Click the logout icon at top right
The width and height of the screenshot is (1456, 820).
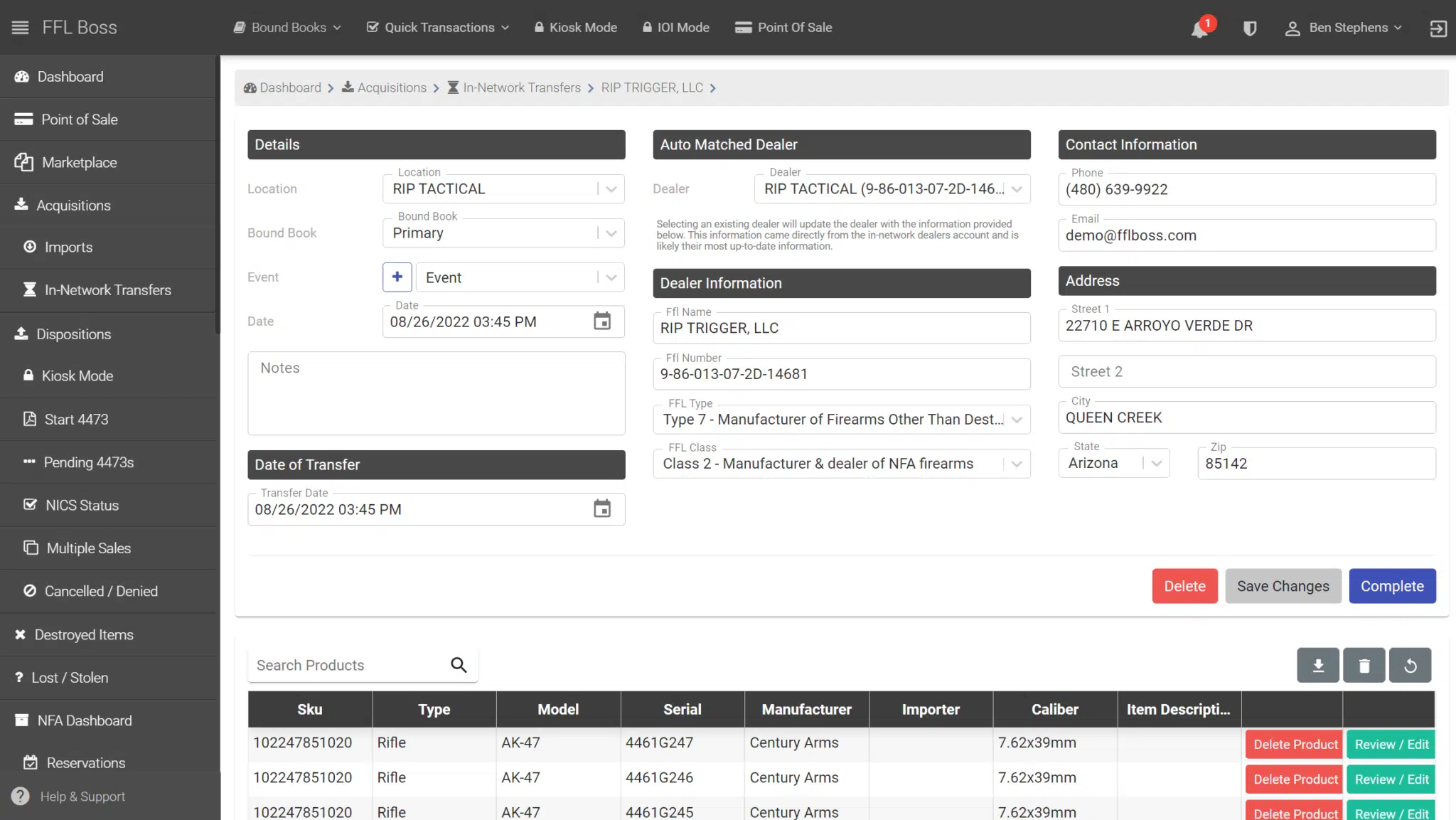click(1438, 28)
